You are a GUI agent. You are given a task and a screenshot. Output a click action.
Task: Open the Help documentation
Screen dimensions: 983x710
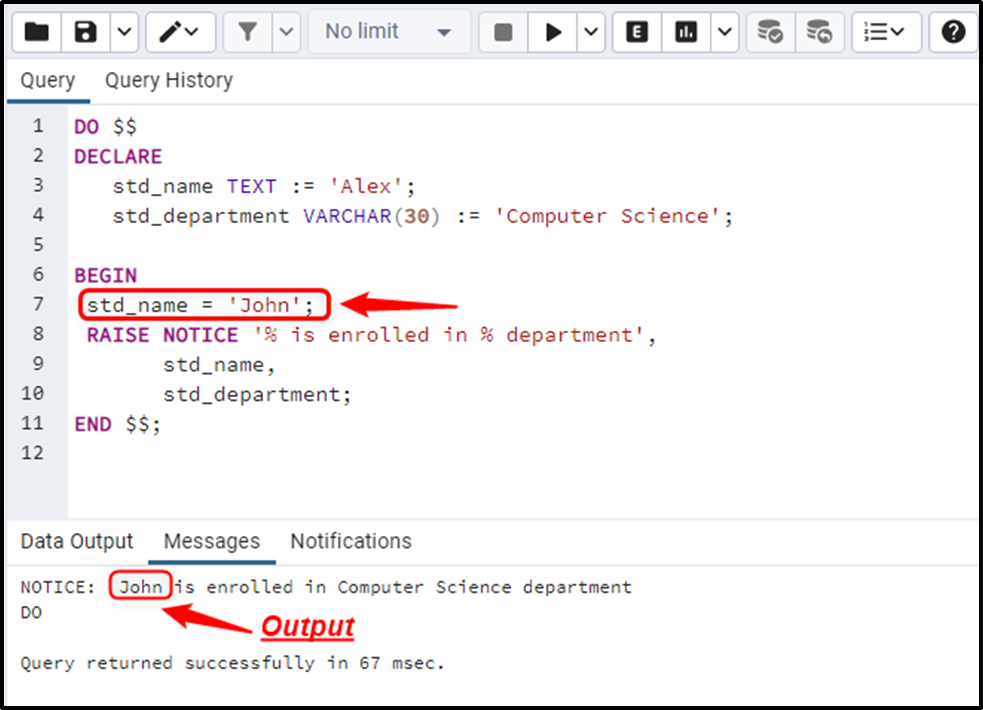(952, 31)
